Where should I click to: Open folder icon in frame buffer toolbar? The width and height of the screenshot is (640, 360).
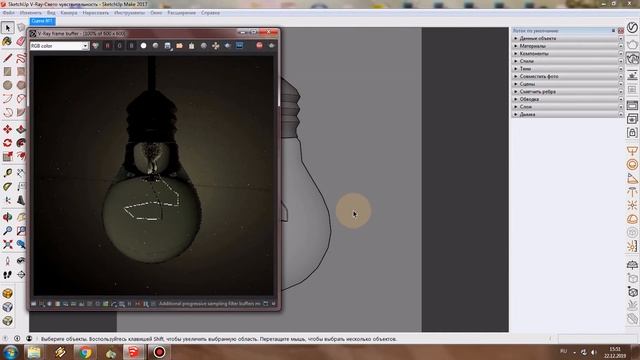[179, 46]
